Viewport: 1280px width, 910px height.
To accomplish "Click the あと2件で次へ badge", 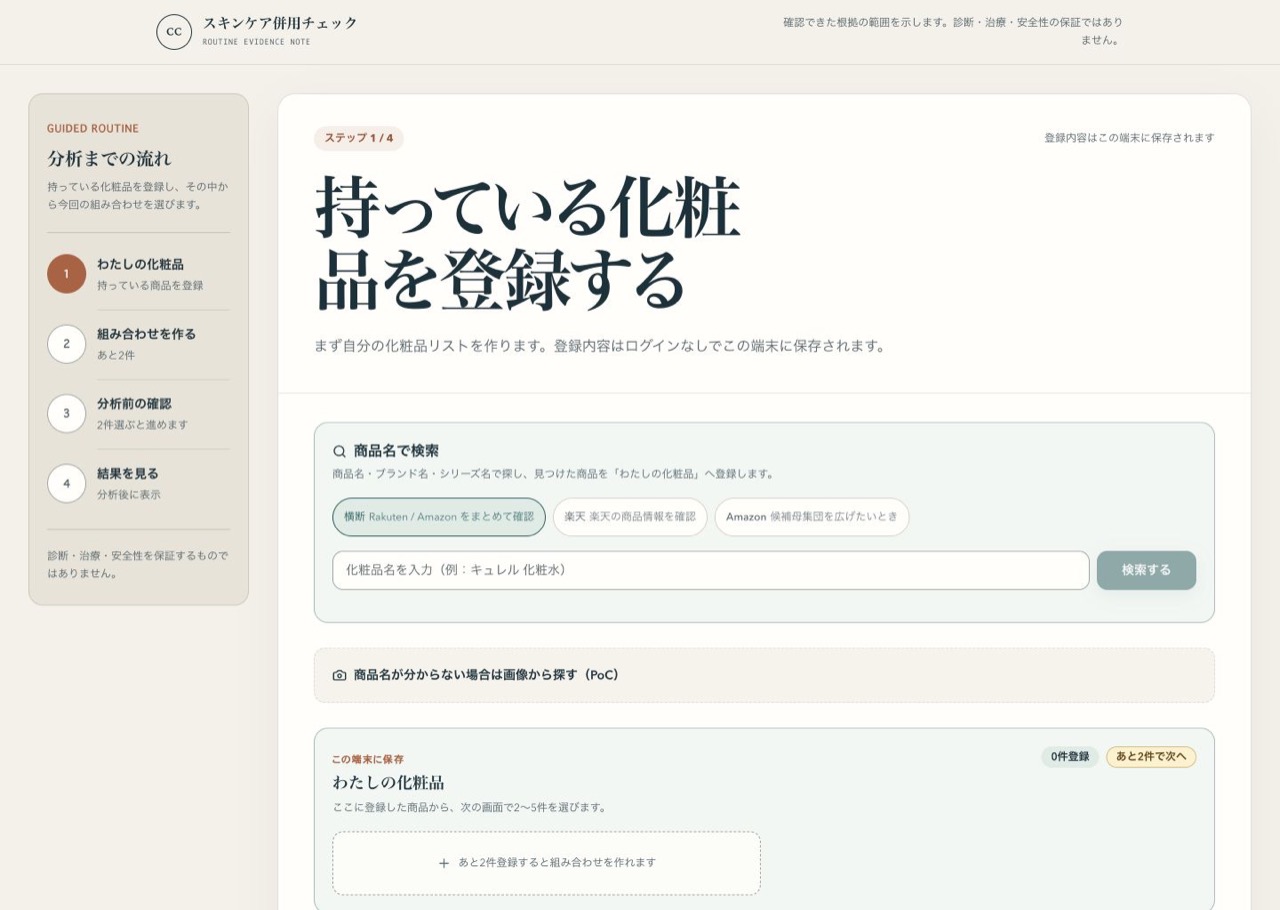I will 1151,757.
